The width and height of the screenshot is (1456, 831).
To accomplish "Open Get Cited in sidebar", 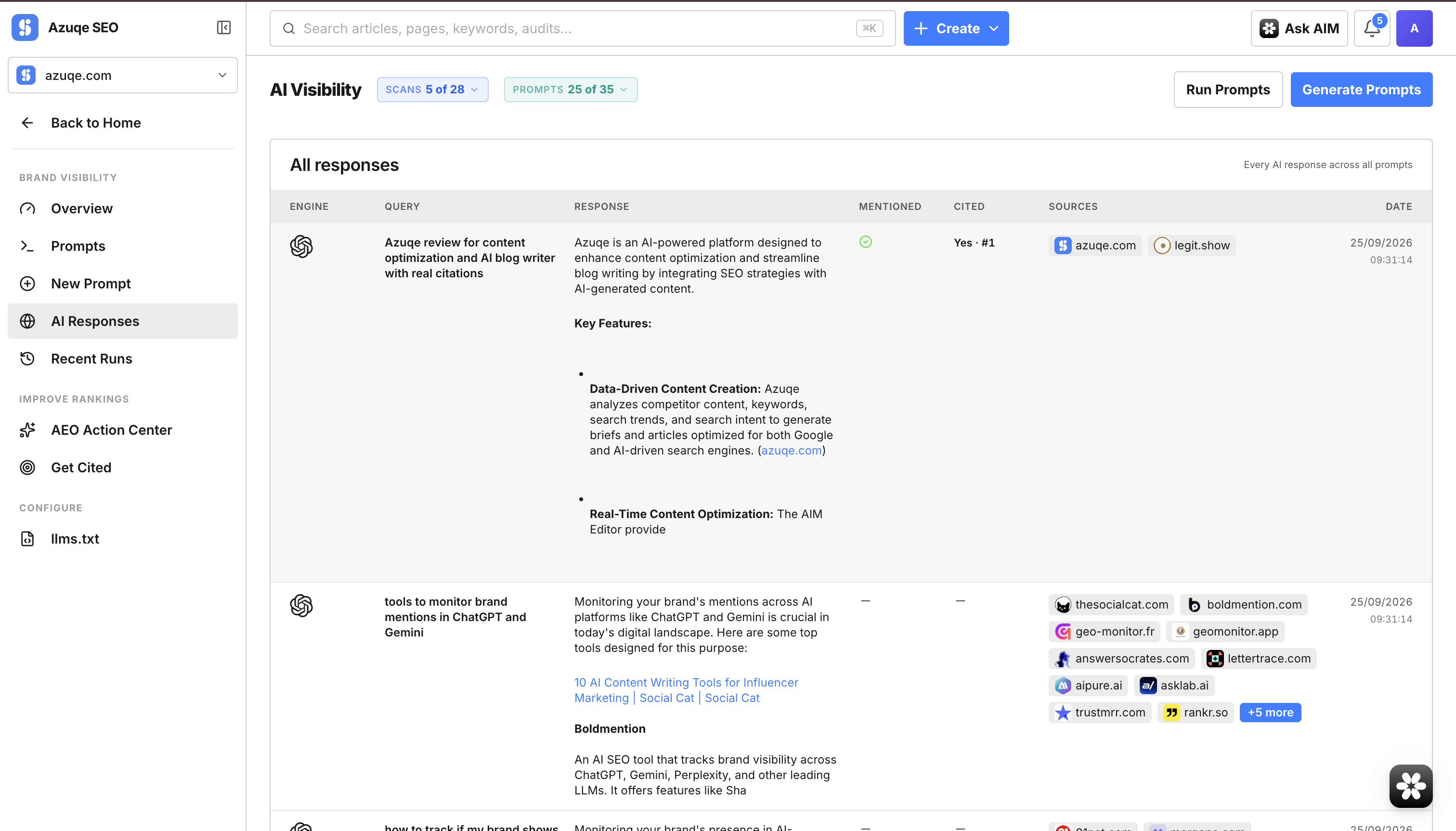I will pyautogui.click(x=123, y=467).
